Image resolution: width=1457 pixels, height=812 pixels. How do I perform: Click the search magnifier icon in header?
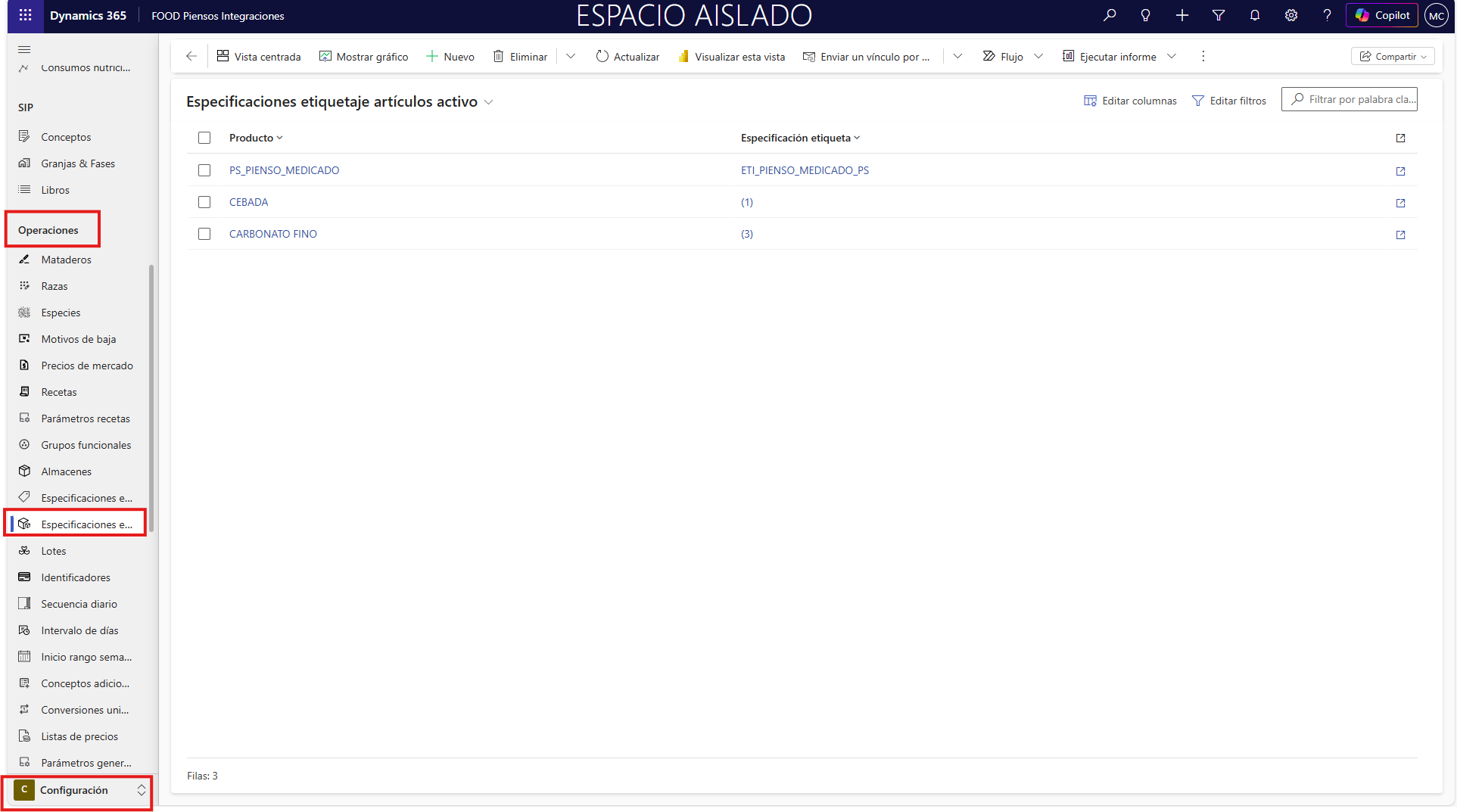(1110, 15)
